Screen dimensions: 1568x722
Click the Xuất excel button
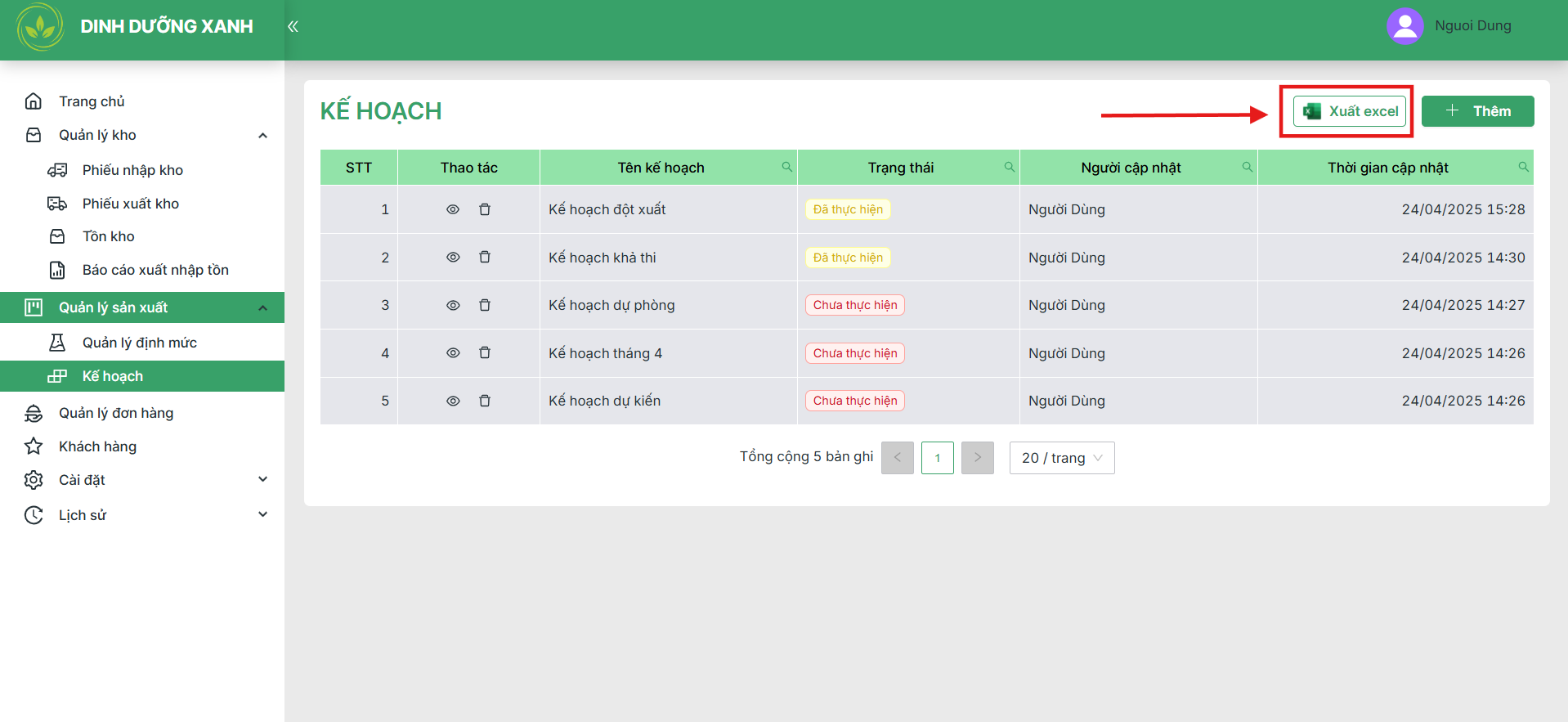pyautogui.click(x=1350, y=111)
